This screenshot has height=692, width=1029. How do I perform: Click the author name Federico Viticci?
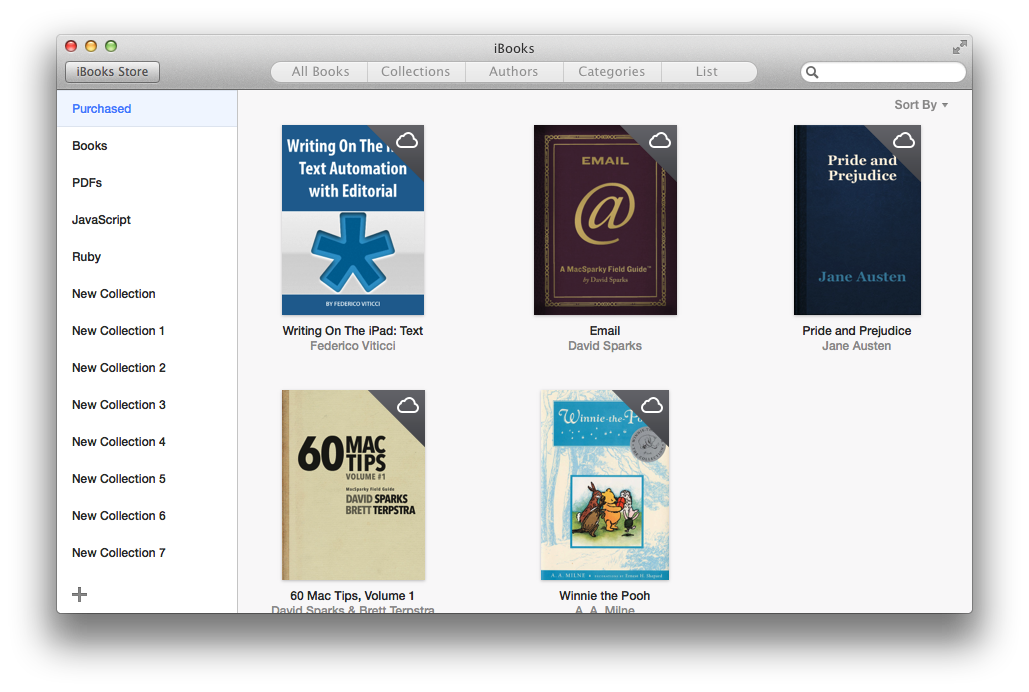click(x=353, y=346)
